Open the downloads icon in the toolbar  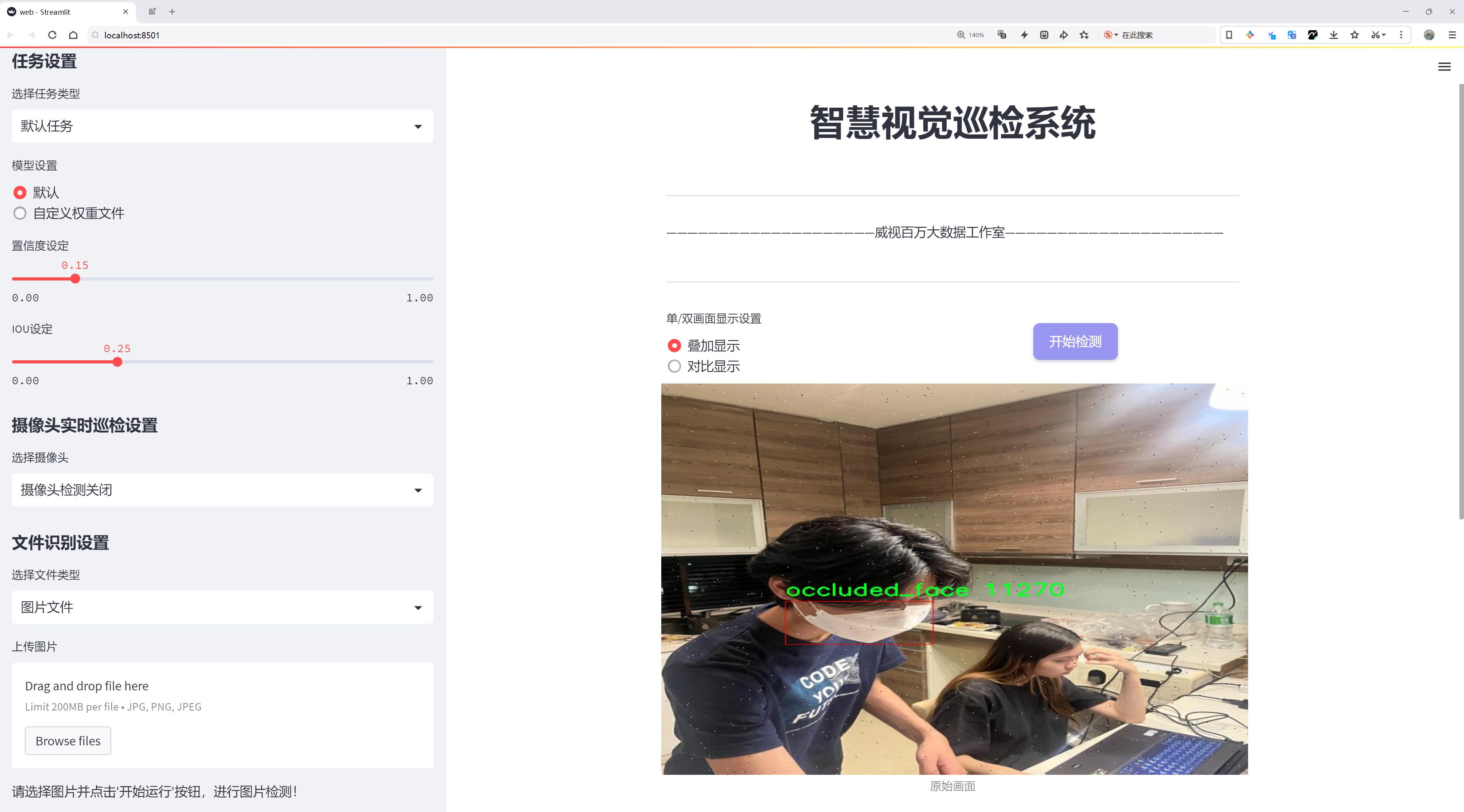click(1333, 34)
